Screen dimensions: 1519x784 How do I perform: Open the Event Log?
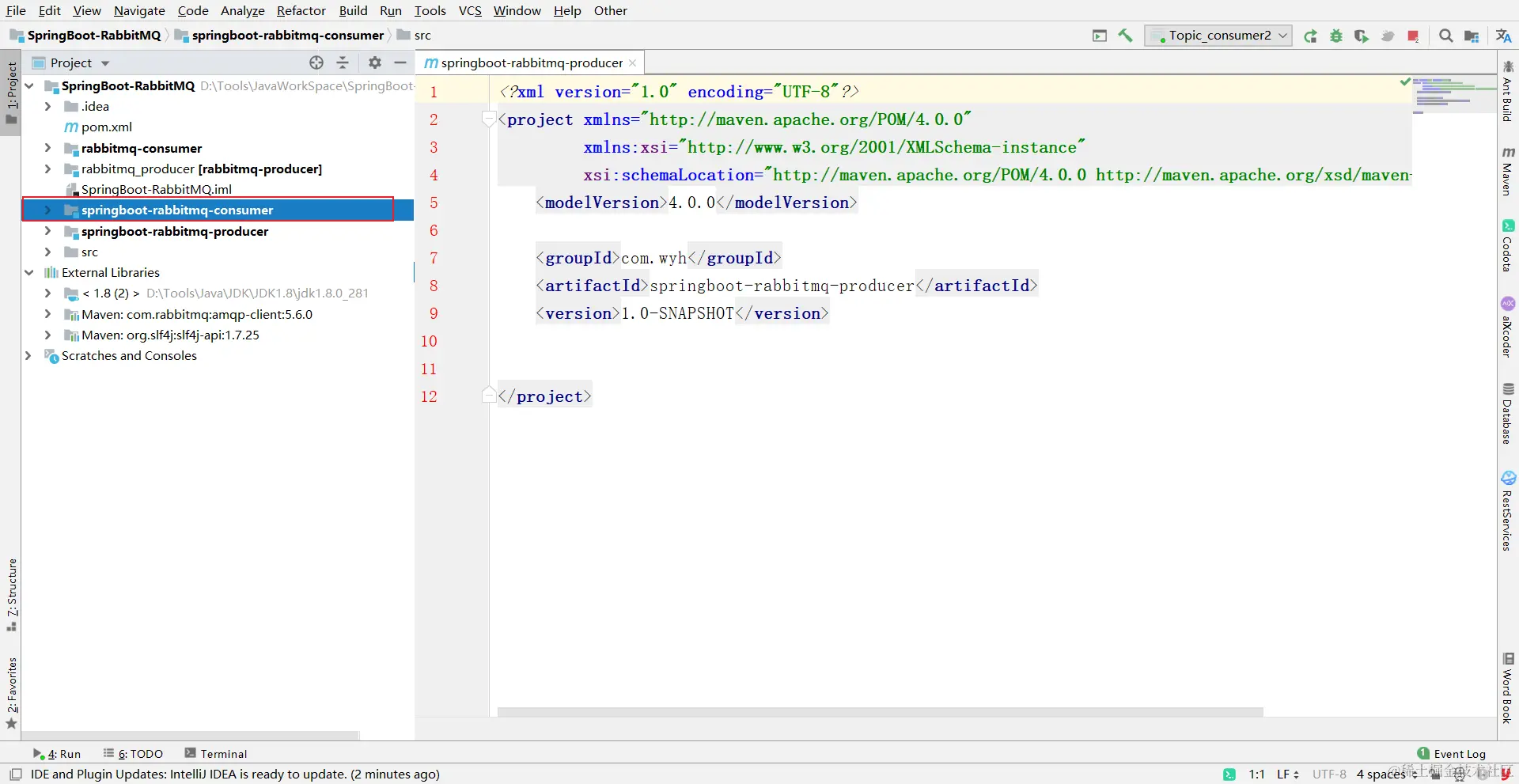(x=1452, y=754)
